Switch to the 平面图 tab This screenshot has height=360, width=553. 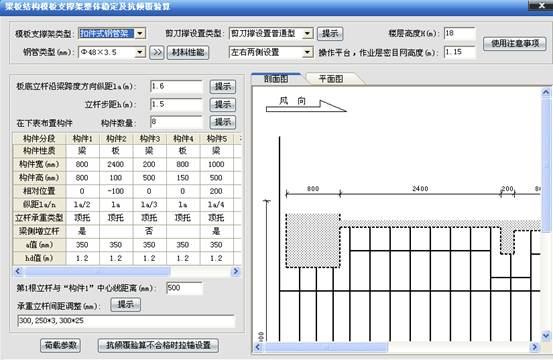(331, 79)
